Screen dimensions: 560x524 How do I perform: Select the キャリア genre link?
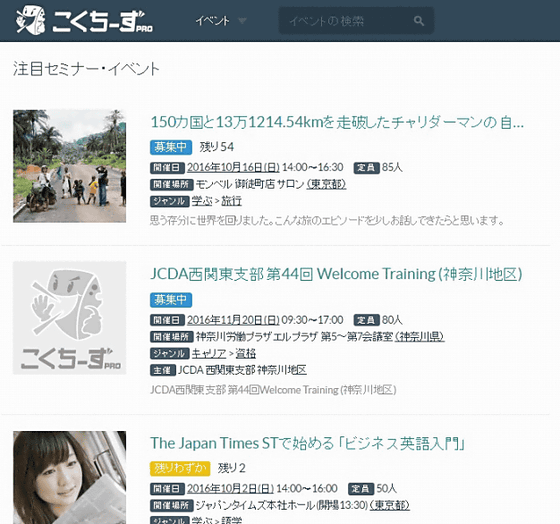(x=209, y=354)
